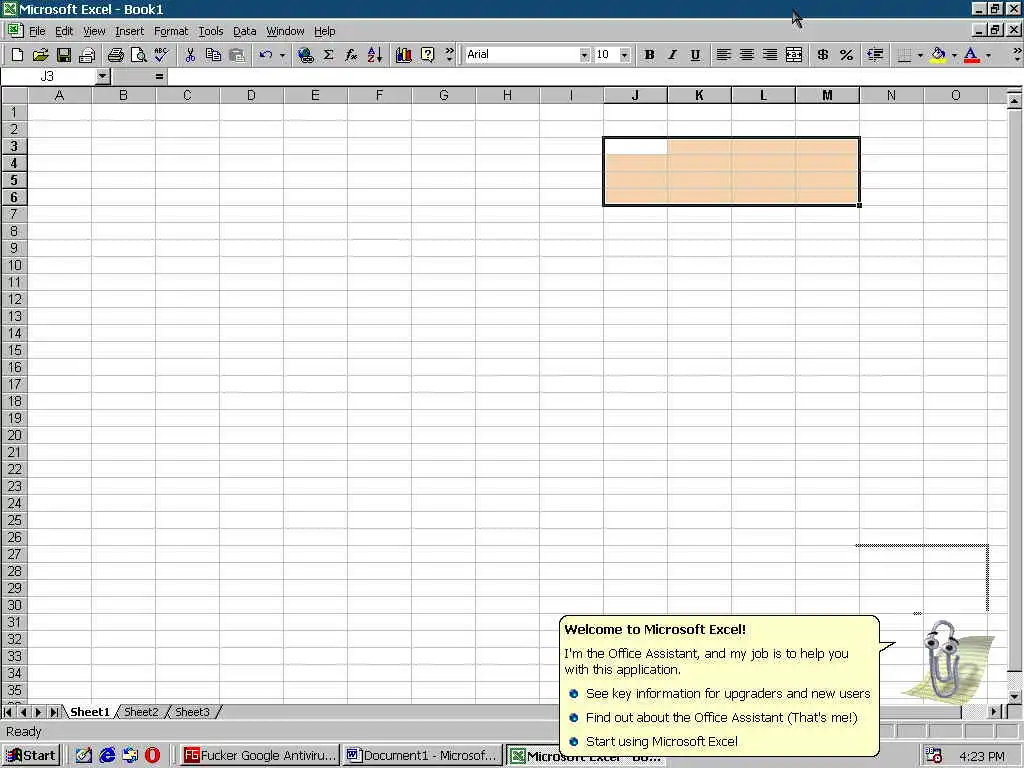
Task: Open the File menu
Action: (37, 31)
